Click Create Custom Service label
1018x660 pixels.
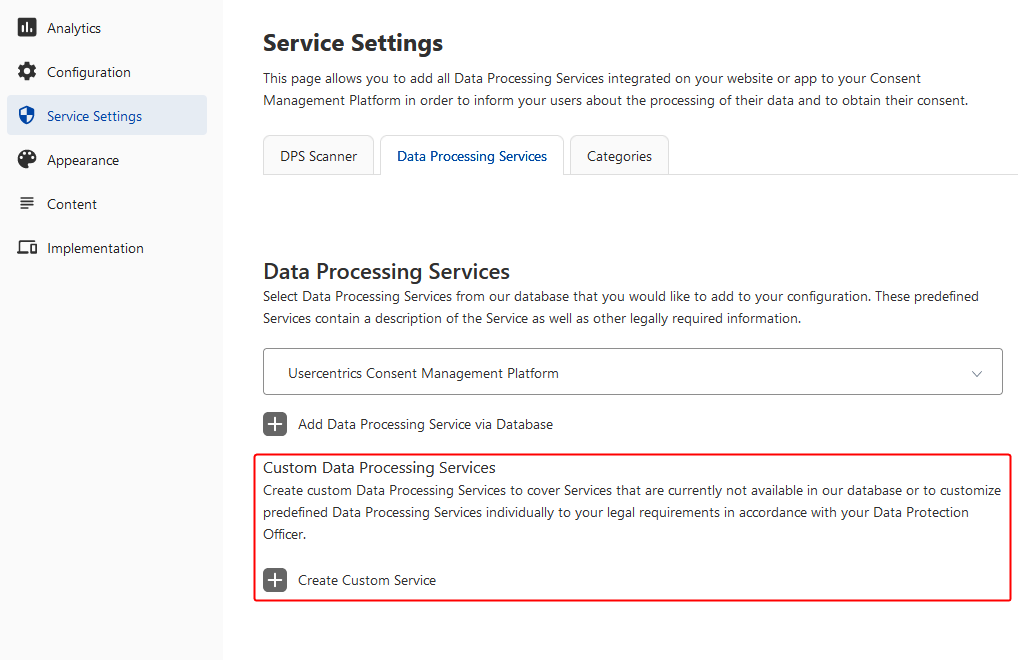(x=367, y=580)
